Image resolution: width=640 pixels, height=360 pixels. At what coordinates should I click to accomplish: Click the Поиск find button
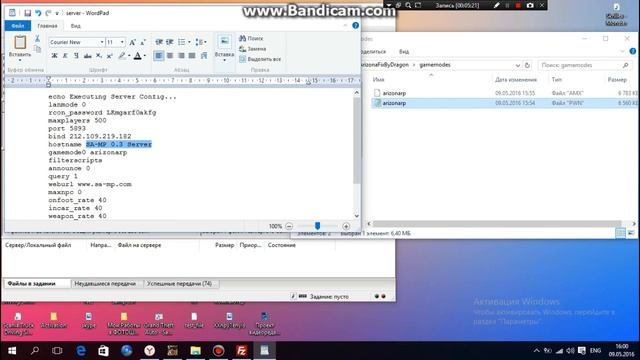click(251, 38)
